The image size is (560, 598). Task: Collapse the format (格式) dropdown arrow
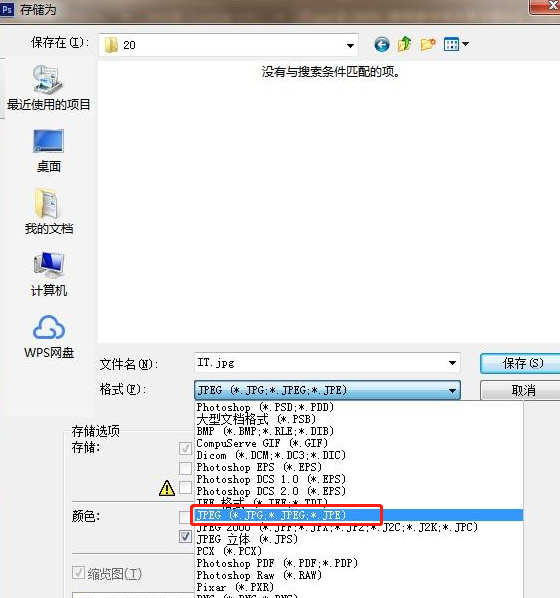pos(452,390)
